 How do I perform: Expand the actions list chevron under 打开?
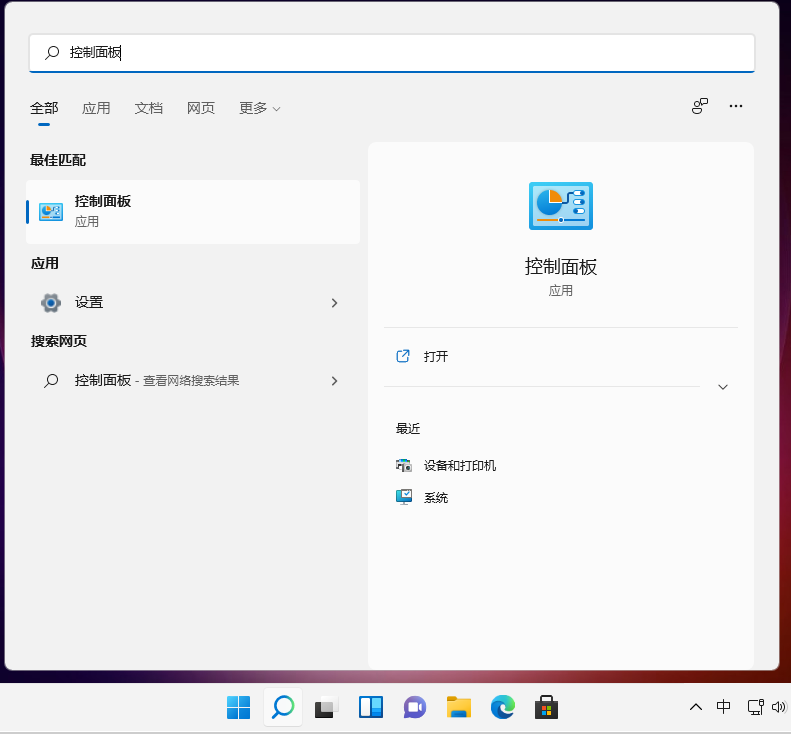pos(723,387)
